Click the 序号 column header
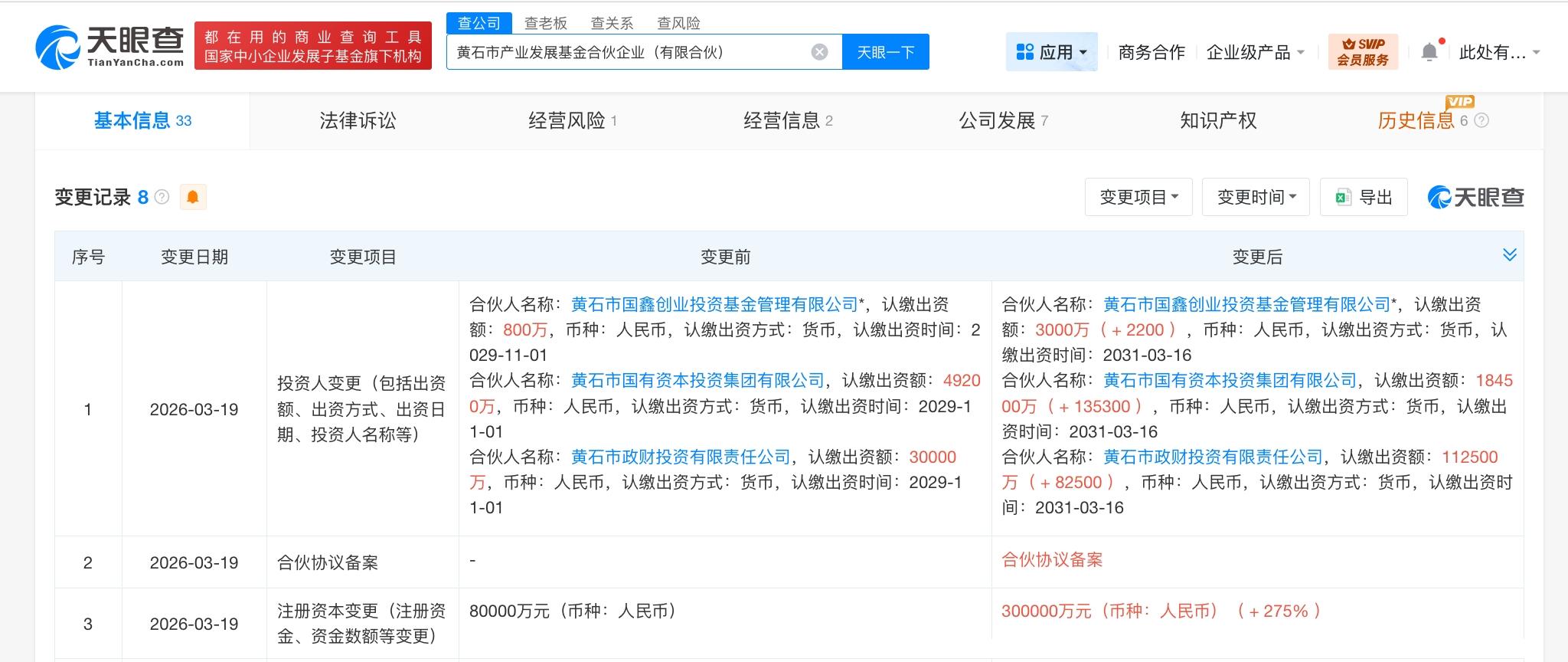The image size is (1568, 662). coord(88,257)
